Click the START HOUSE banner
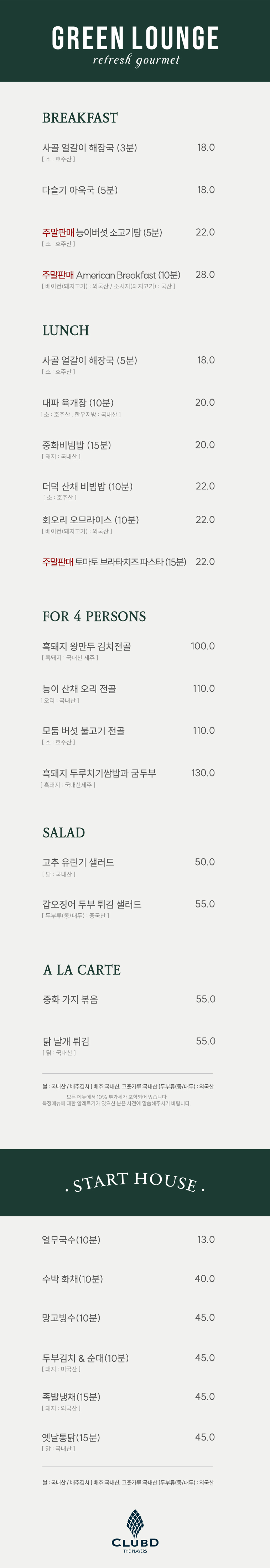Screen dimensions: 270x1568 (x=135, y=1182)
